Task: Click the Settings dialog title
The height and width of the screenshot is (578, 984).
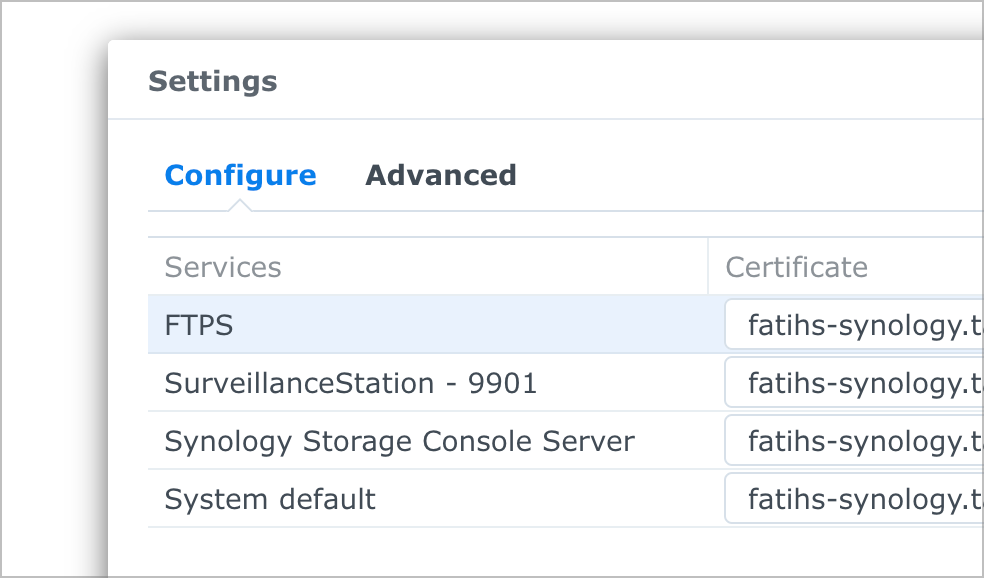Action: (x=213, y=81)
